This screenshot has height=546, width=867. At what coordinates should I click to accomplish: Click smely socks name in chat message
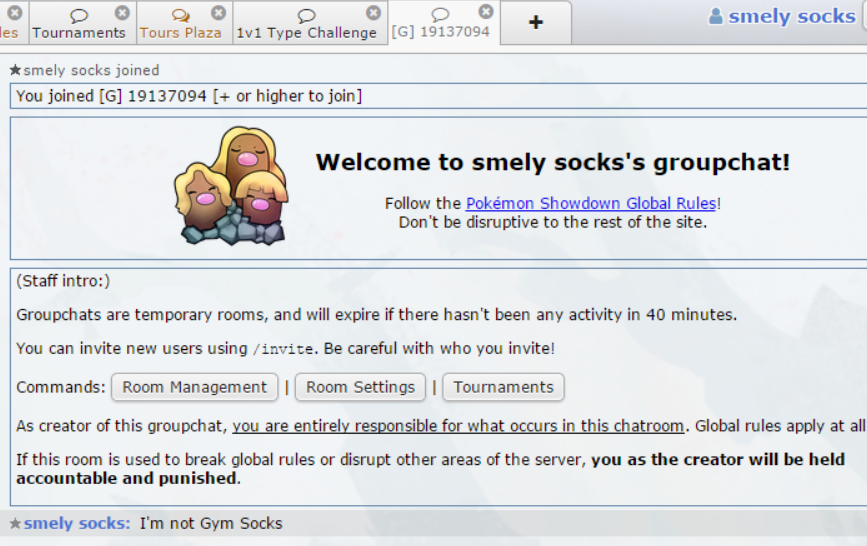click(77, 523)
